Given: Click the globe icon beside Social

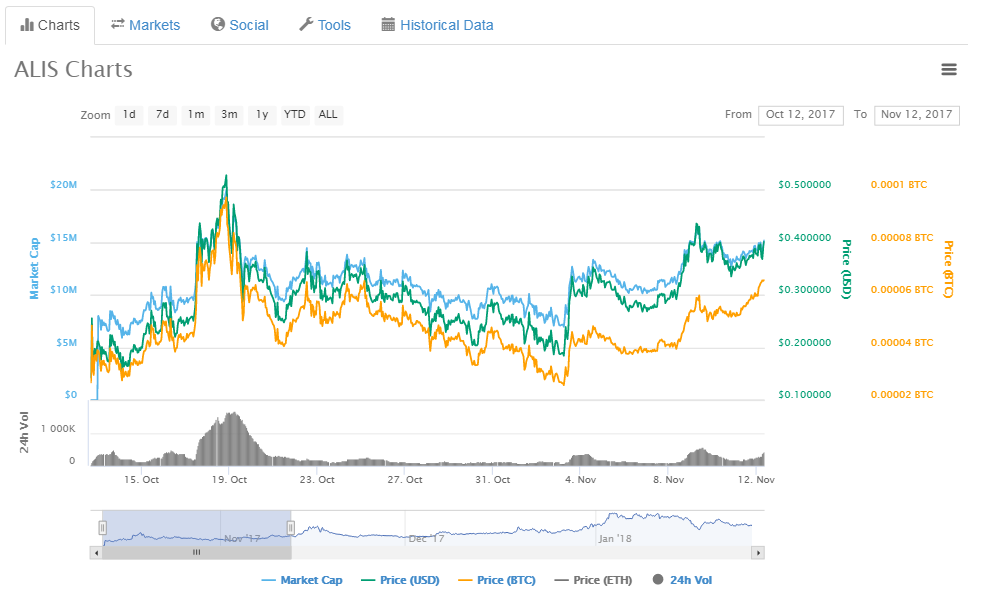Looking at the screenshot, I should [x=218, y=24].
